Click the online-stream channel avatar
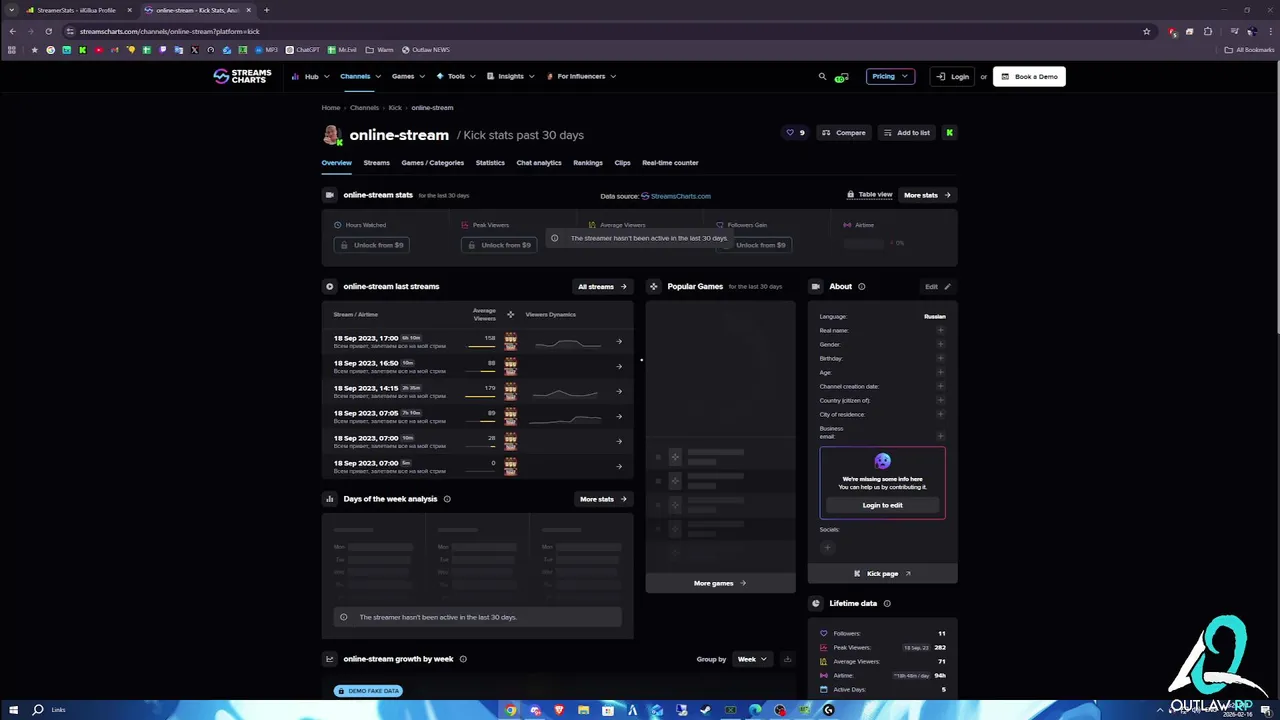The height and width of the screenshot is (720, 1280). pos(332,135)
